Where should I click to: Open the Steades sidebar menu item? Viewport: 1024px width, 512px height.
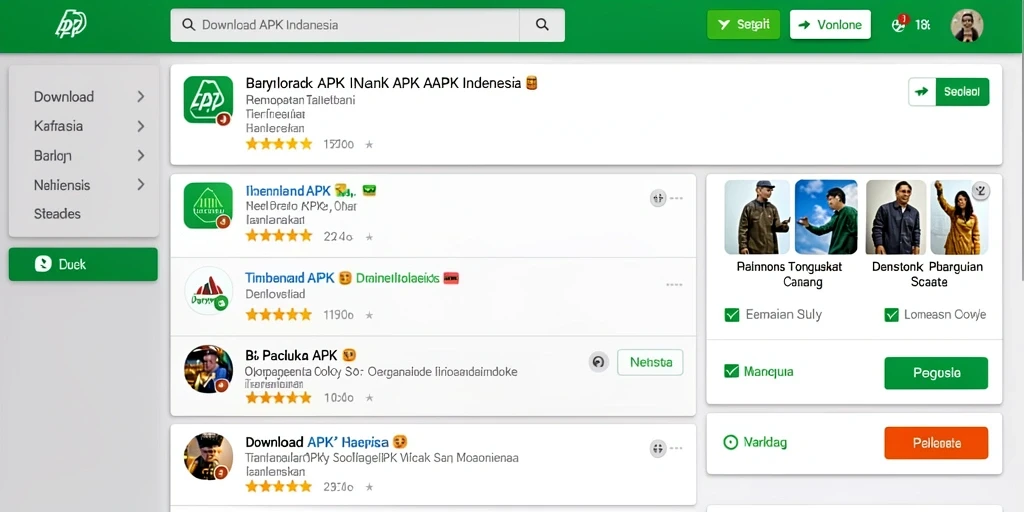57,214
